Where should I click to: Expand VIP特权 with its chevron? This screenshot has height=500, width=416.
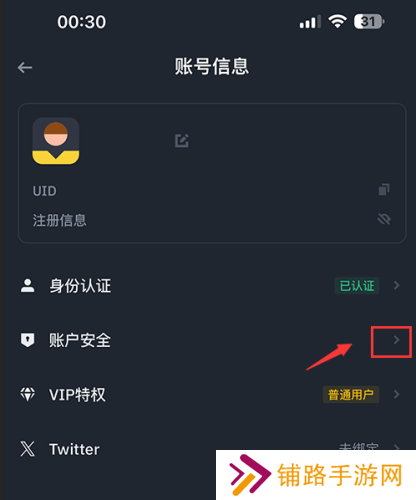click(x=396, y=394)
